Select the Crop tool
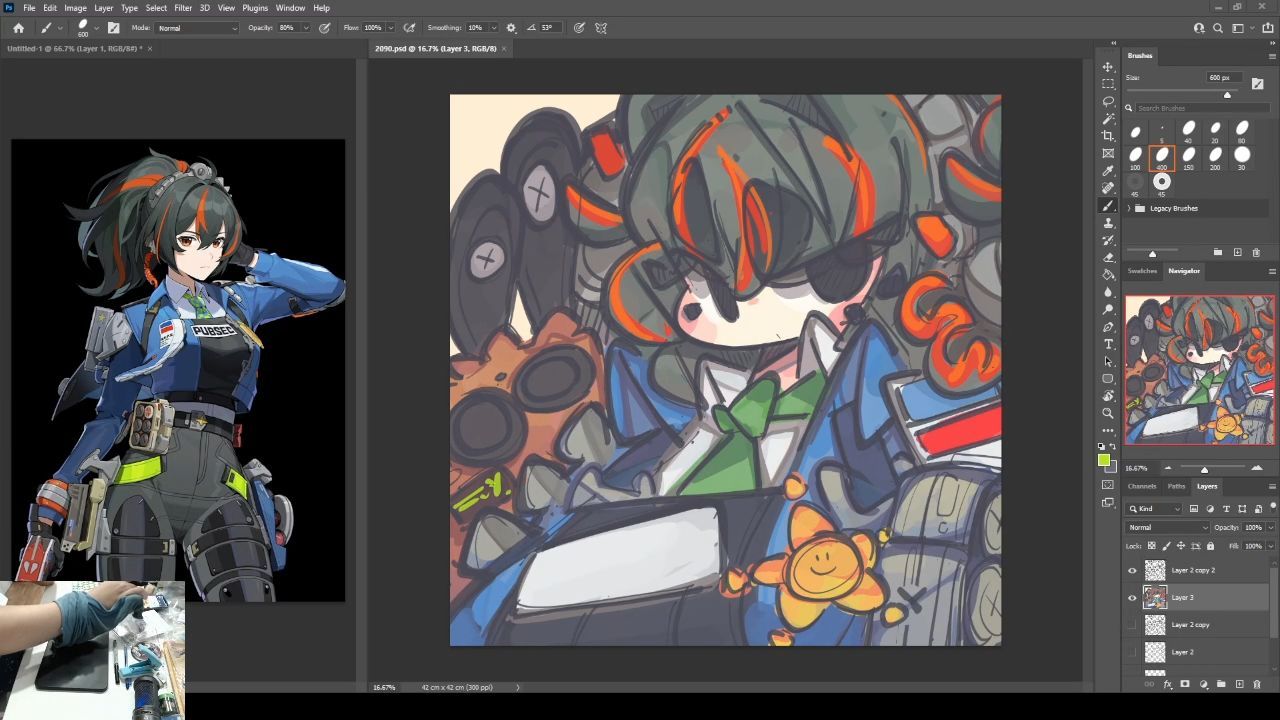The width and height of the screenshot is (1280, 720). [x=1108, y=136]
